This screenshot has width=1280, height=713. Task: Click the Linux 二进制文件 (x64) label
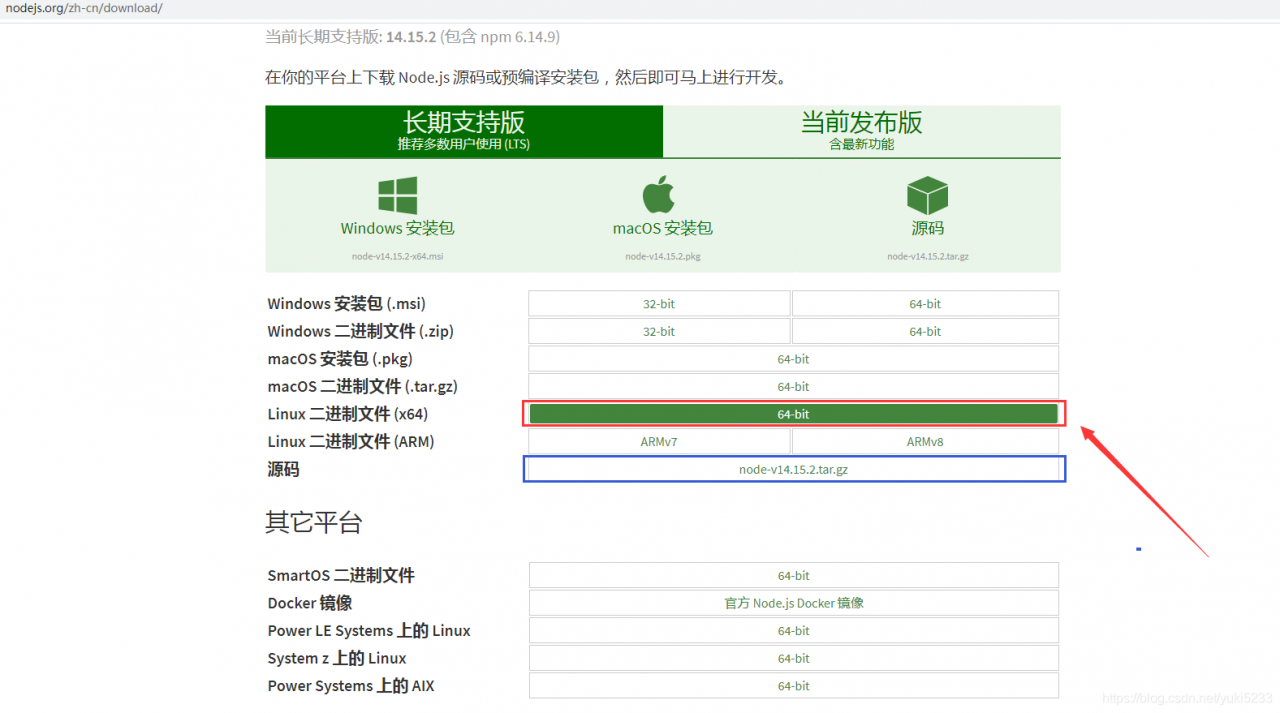click(x=348, y=414)
